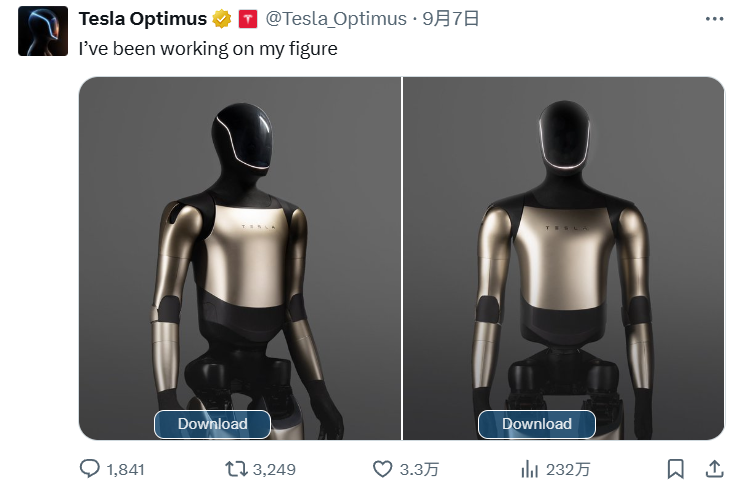
Task: Open view analytics bar chart icon
Action: click(x=530, y=468)
